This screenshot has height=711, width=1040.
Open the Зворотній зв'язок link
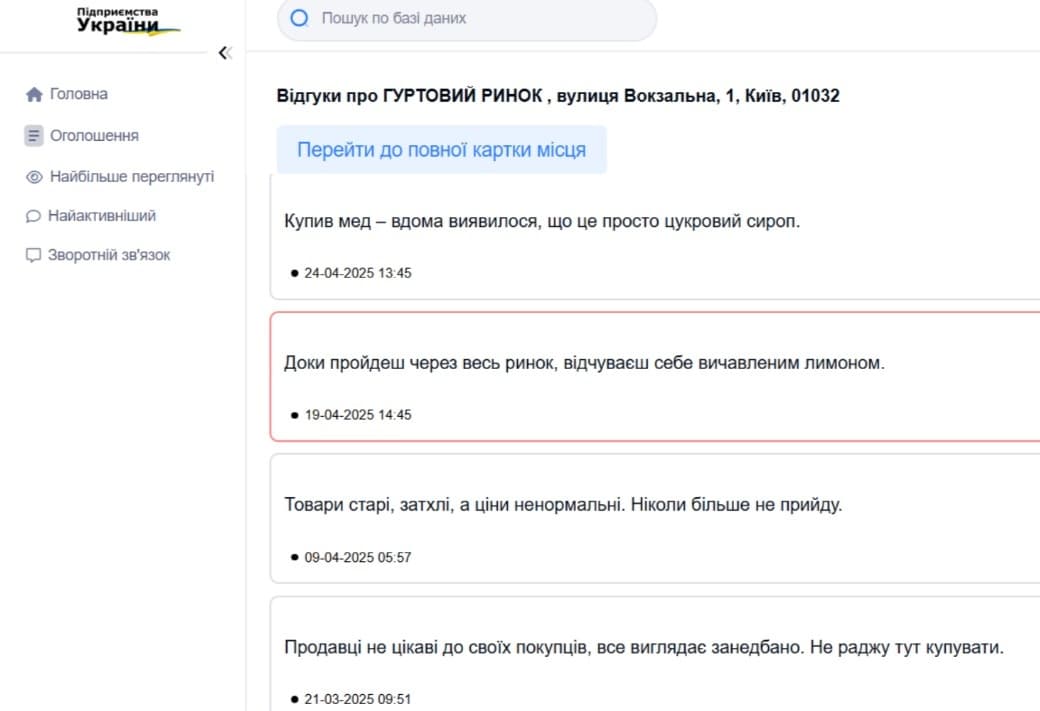pyautogui.click(x=109, y=255)
